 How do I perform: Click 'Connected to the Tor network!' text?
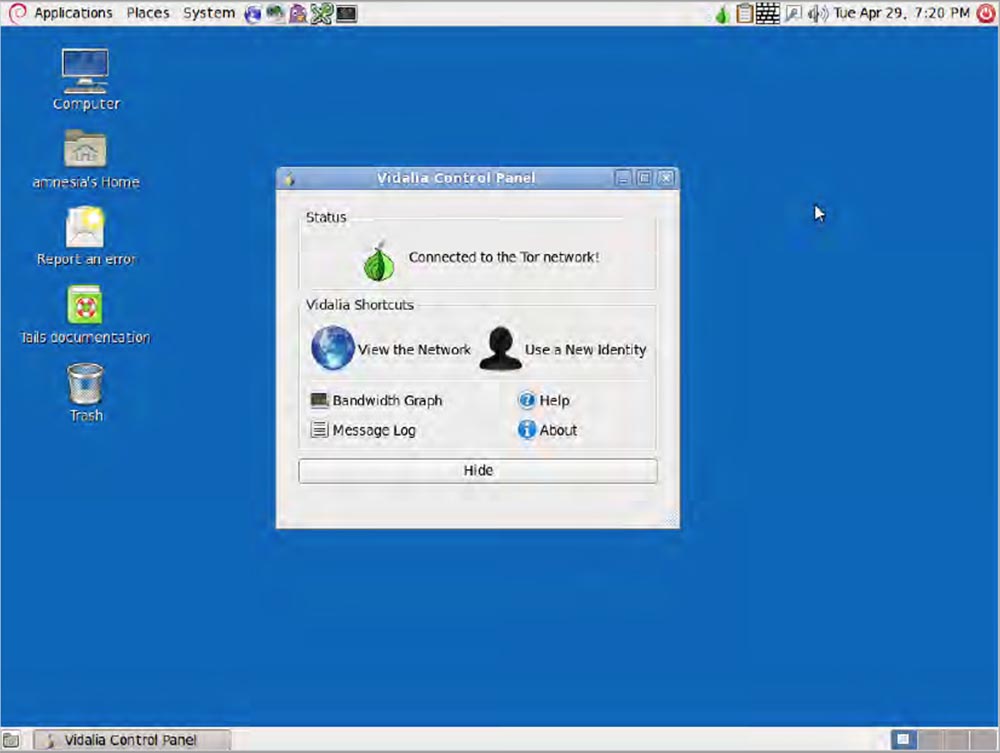504,258
